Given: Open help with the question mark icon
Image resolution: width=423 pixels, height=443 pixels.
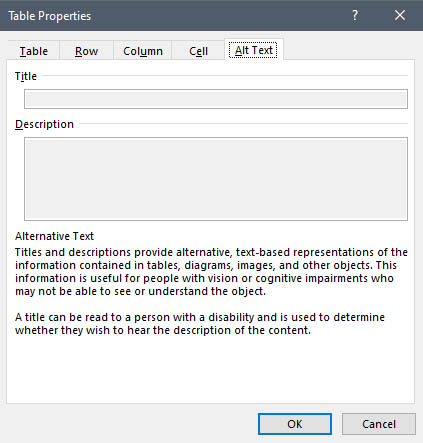Looking at the screenshot, I should pyautogui.click(x=355, y=15).
